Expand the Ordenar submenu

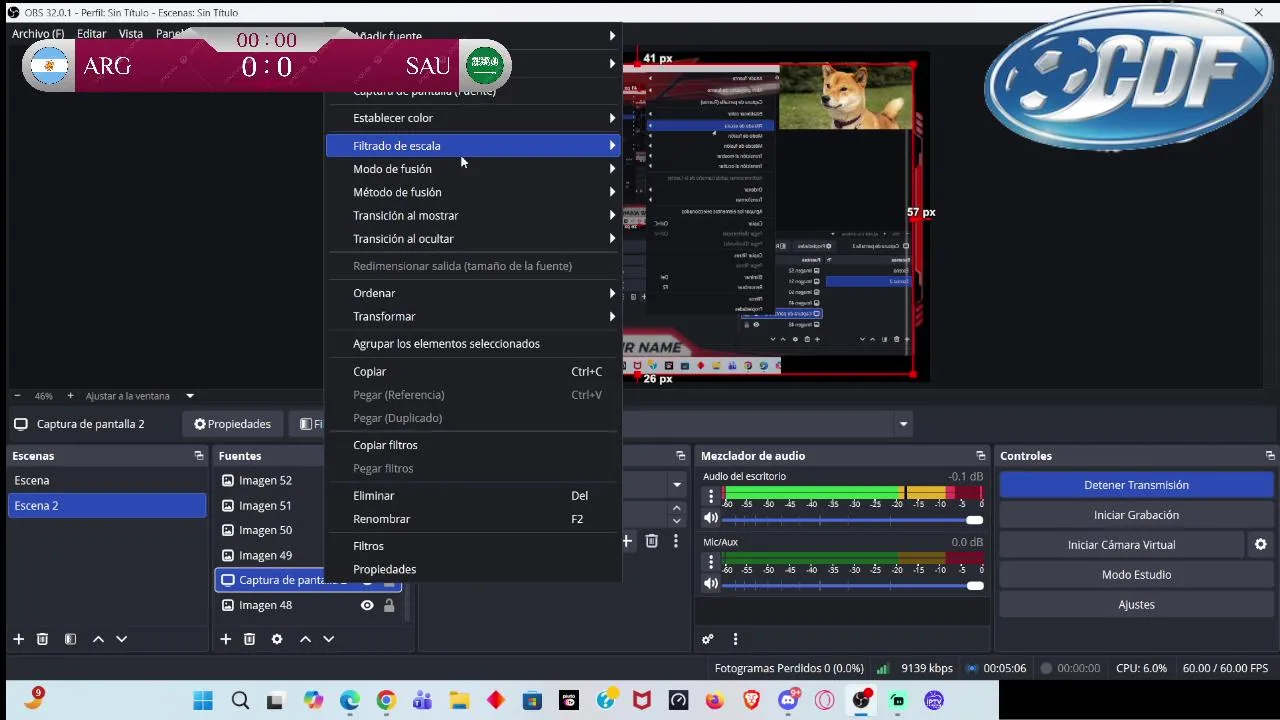pyautogui.click(x=473, y=293)
